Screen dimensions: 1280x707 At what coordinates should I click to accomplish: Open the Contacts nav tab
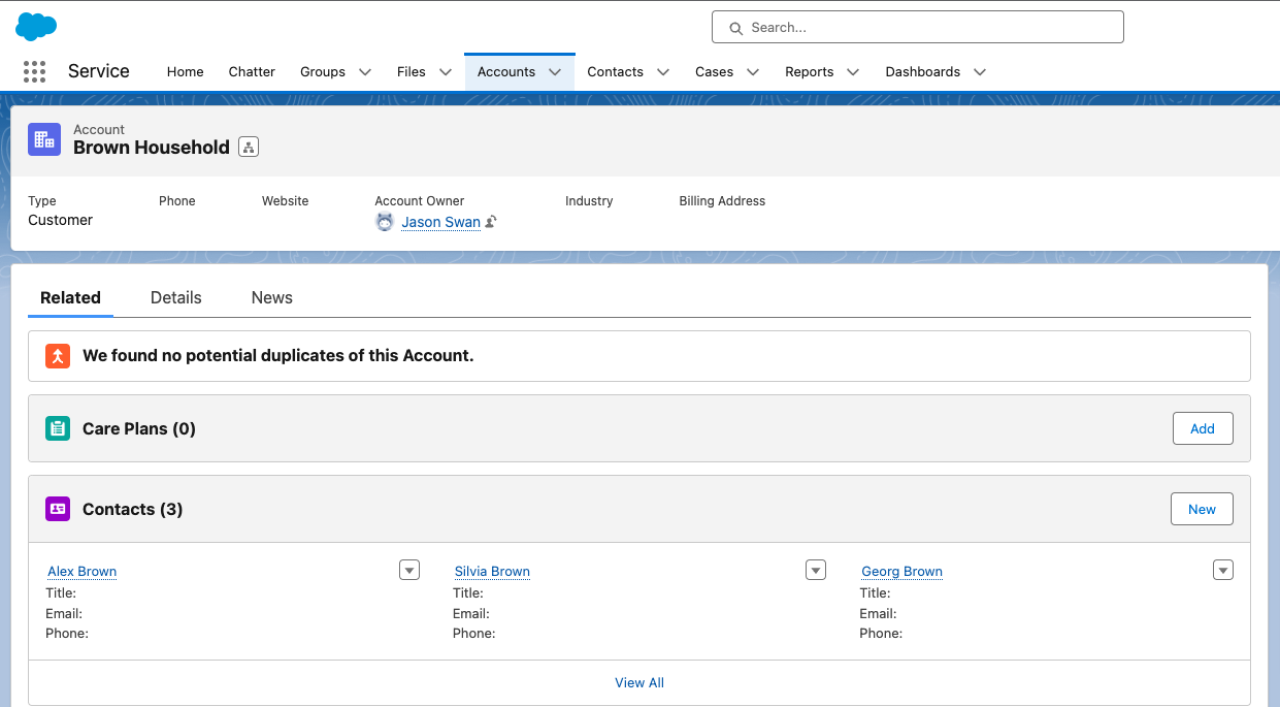(x=615, y=72)
